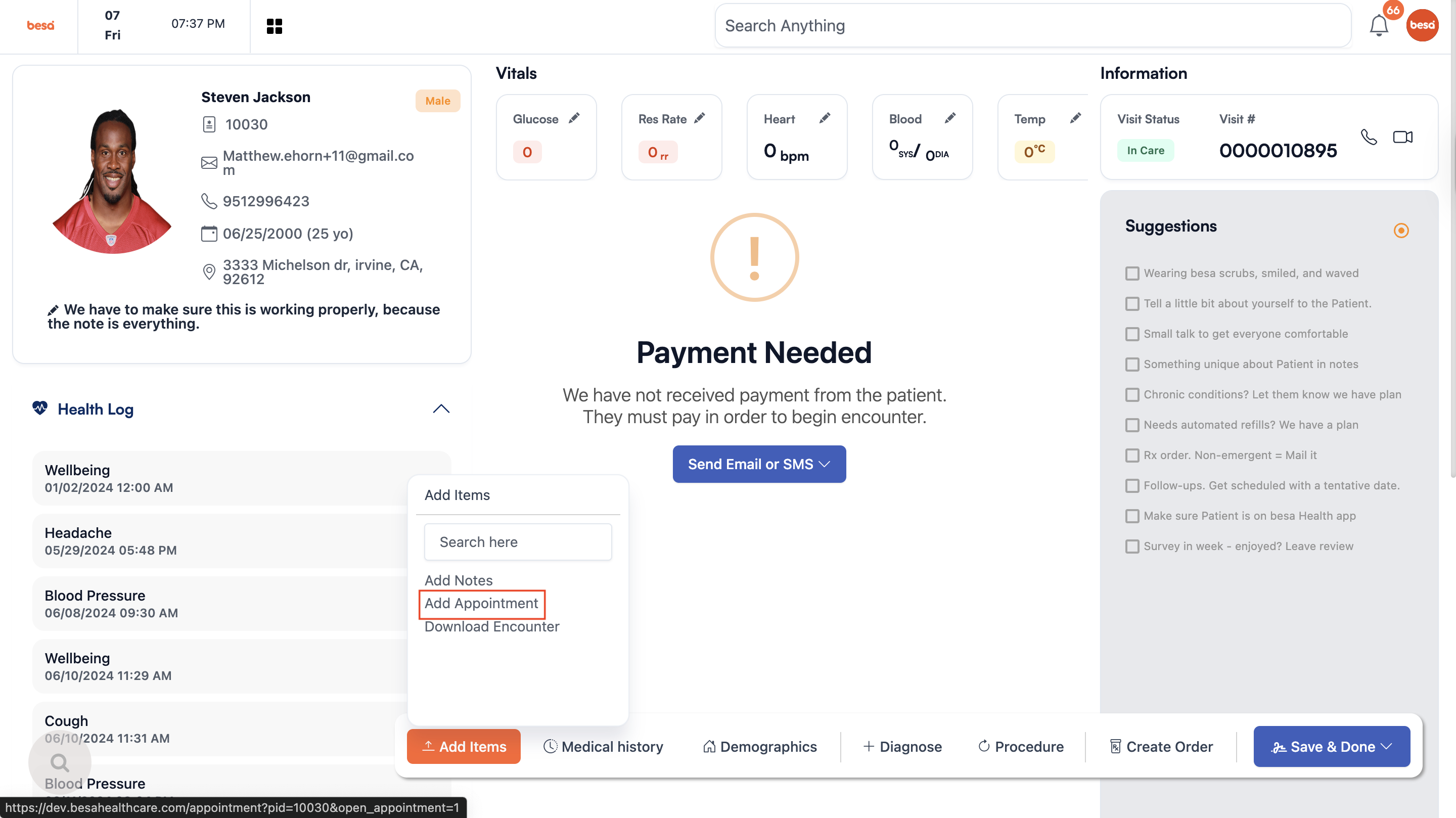Open Demographics from bottom toolbar
The width and height of the screenshot is (1456, 818).
click(x=760, y=747)
